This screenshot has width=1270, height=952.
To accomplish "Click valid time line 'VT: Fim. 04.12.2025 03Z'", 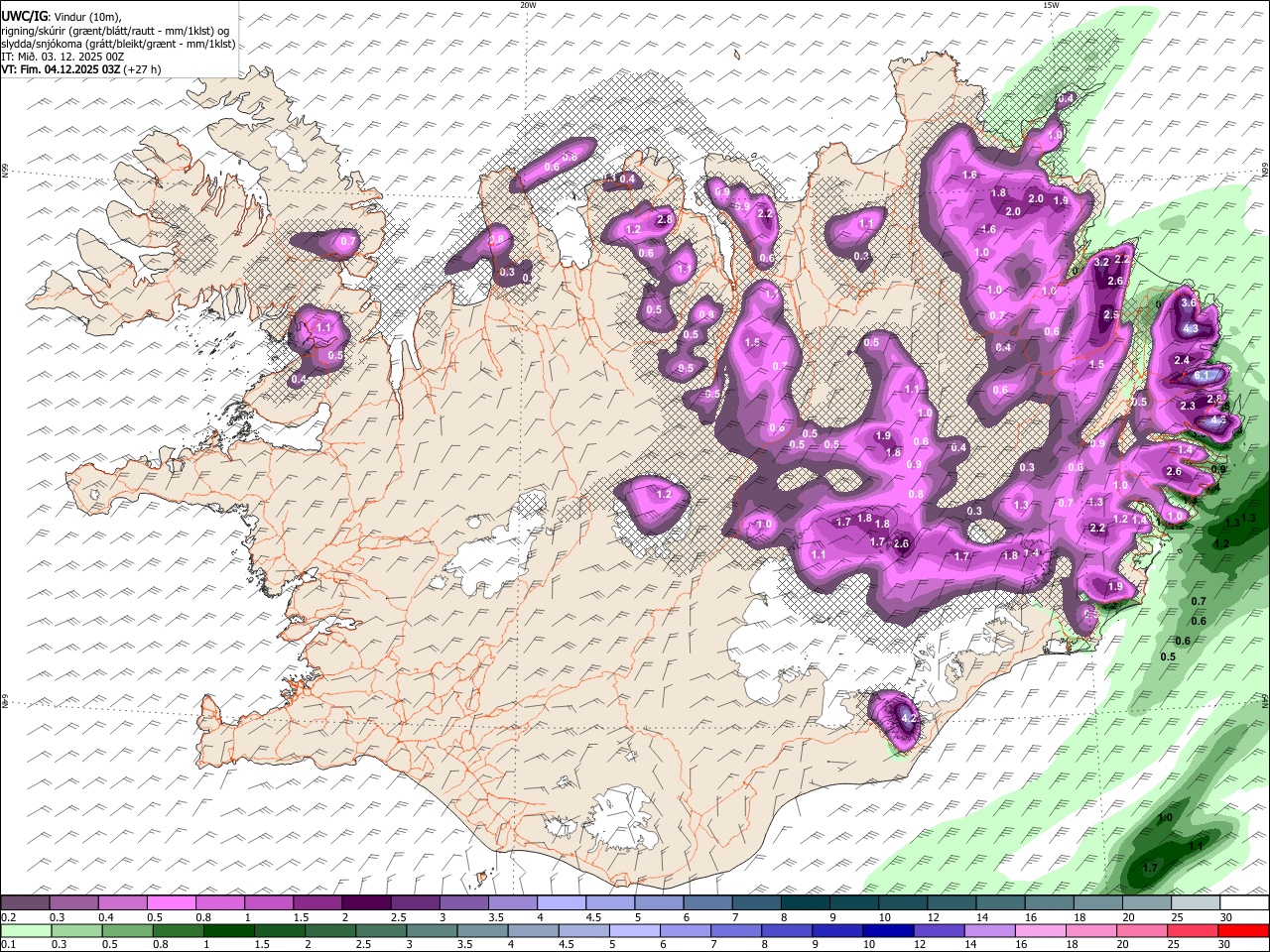I will click(x=62, y=69).
